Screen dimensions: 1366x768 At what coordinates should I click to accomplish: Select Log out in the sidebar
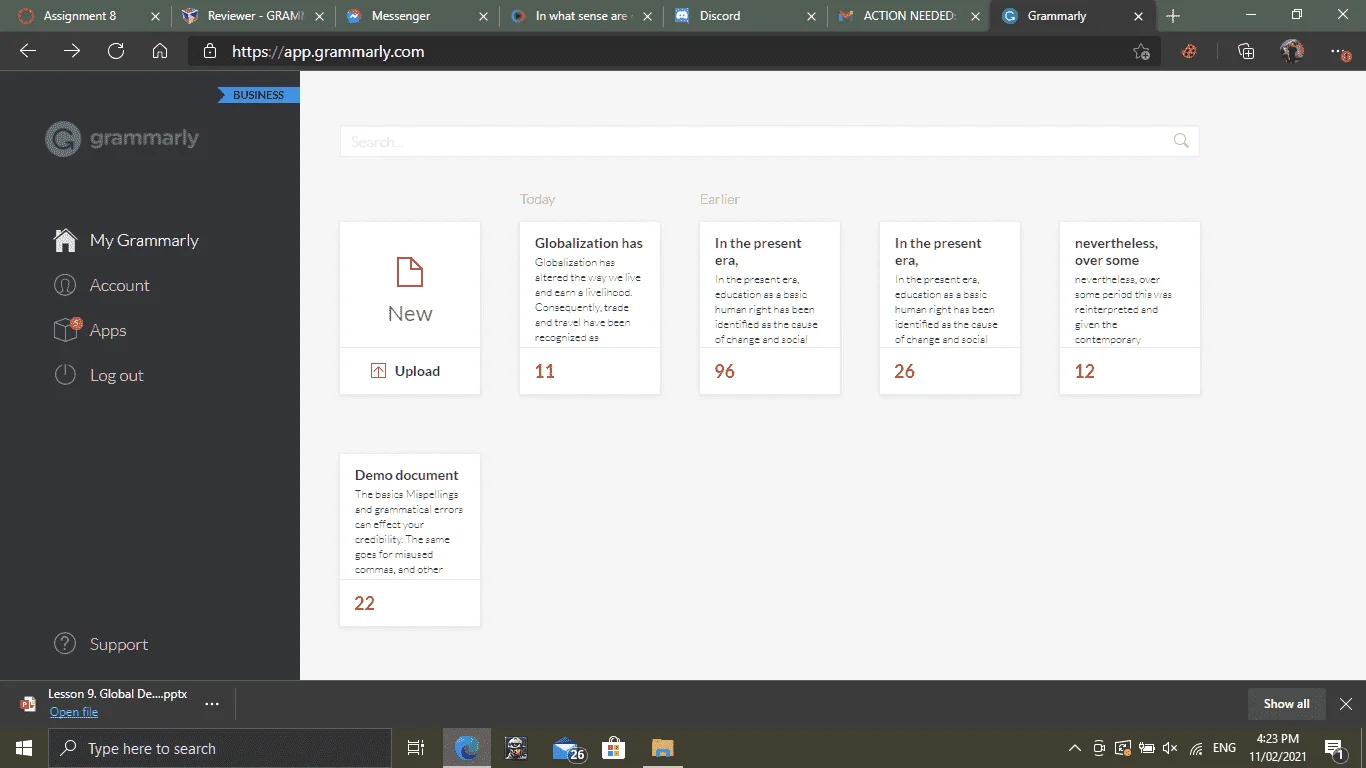98,375
